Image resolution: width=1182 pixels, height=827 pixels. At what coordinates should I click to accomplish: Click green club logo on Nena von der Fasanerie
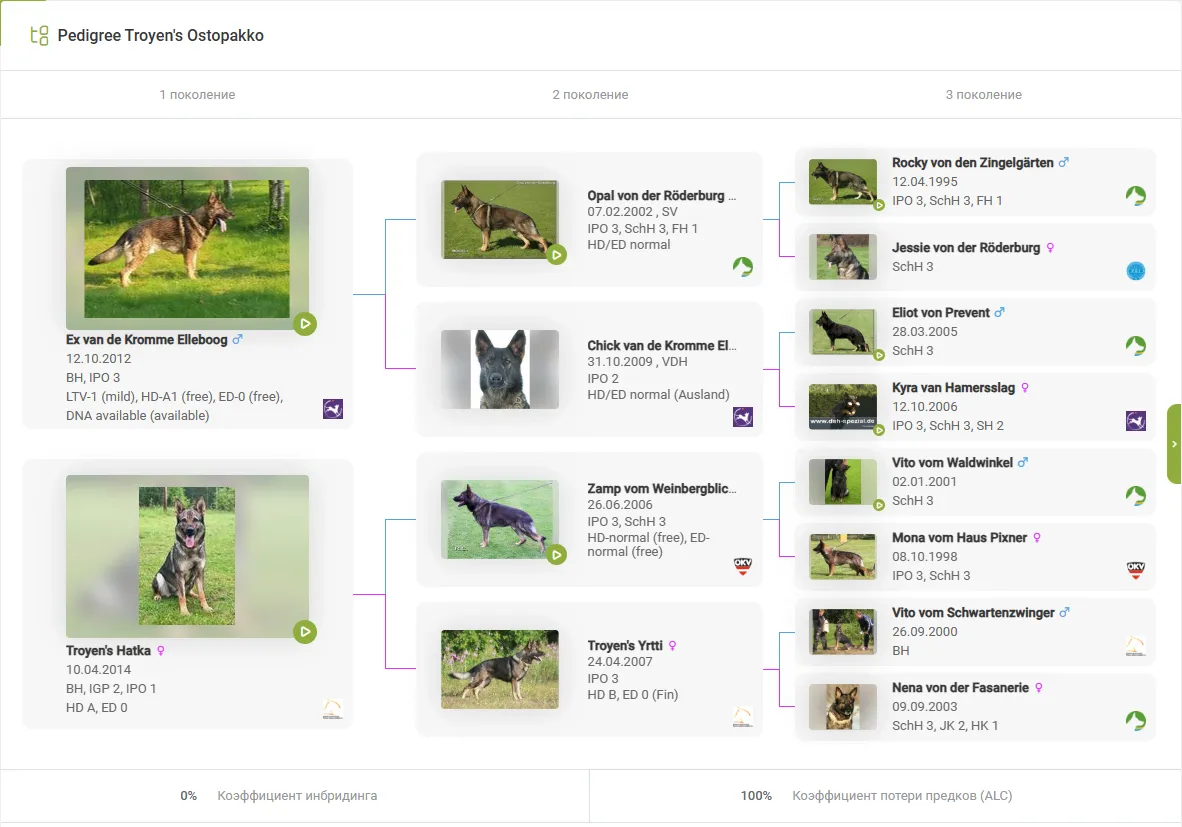[1135, 721]
